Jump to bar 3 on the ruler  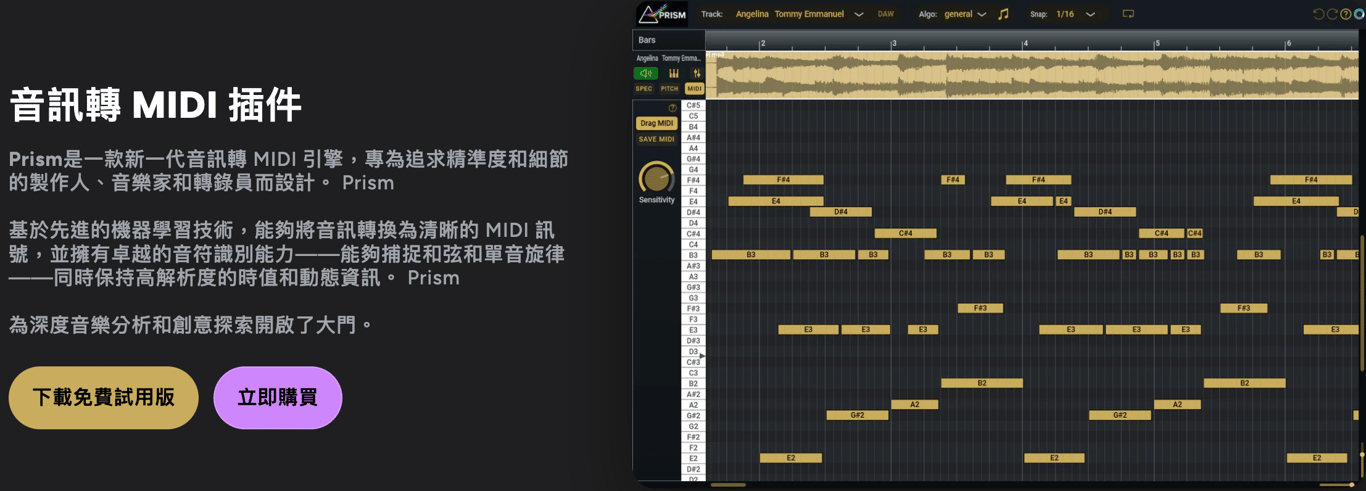894,43
